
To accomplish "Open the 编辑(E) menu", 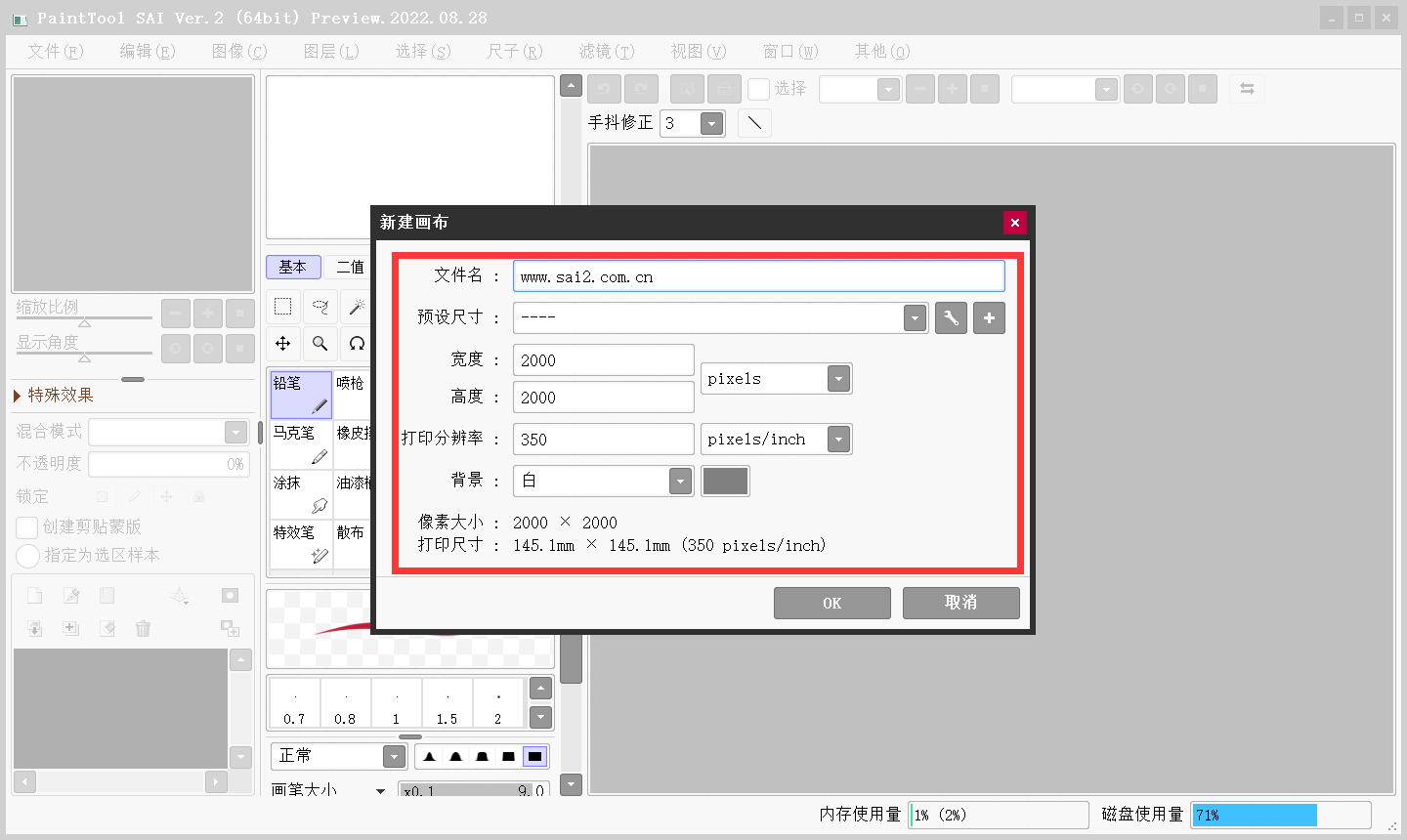I will click(x=148, y=51).
